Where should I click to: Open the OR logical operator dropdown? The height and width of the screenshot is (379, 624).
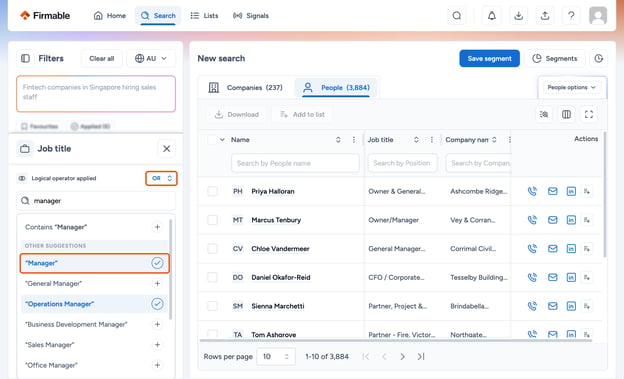click(161, 178)
